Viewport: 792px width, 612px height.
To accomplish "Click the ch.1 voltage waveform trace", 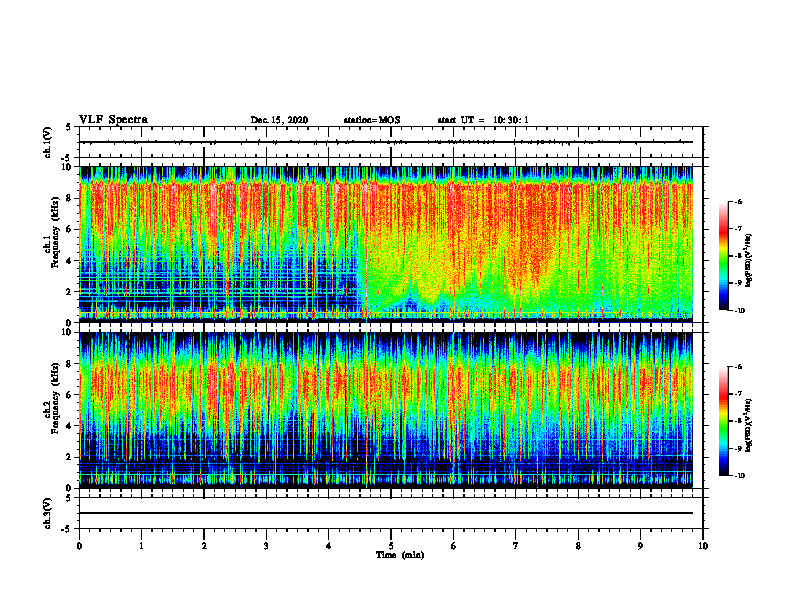I will click(386, 142).
